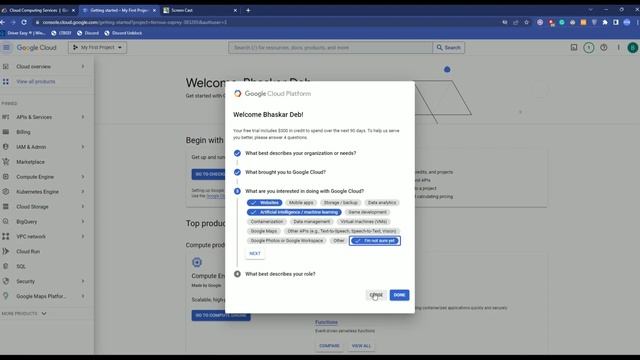Image resolution: width=640 pixels, height=360 pixels.
Task: Open the VIEW ALL products link
Action: coord(361,346)
